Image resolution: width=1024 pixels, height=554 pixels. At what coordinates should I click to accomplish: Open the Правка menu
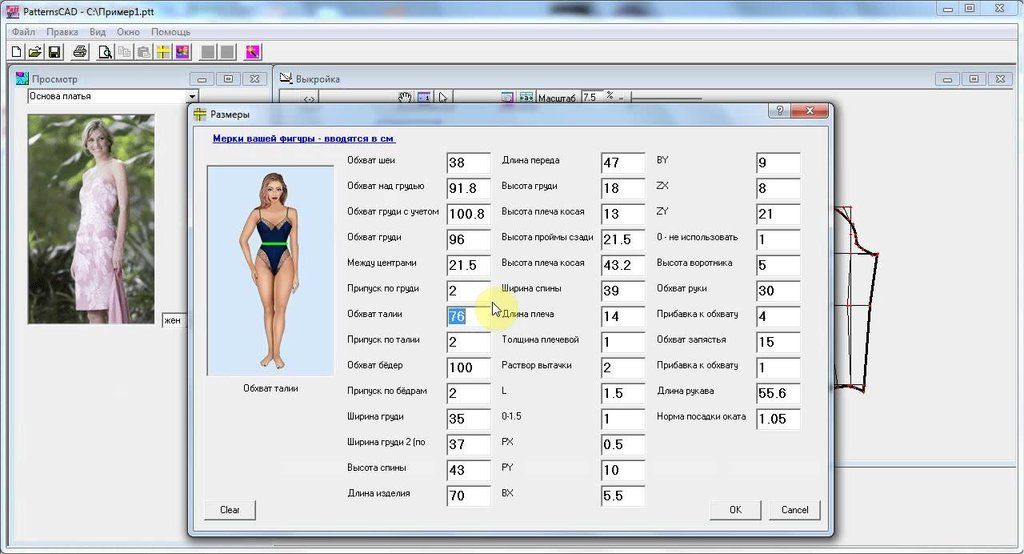point(62,31)
